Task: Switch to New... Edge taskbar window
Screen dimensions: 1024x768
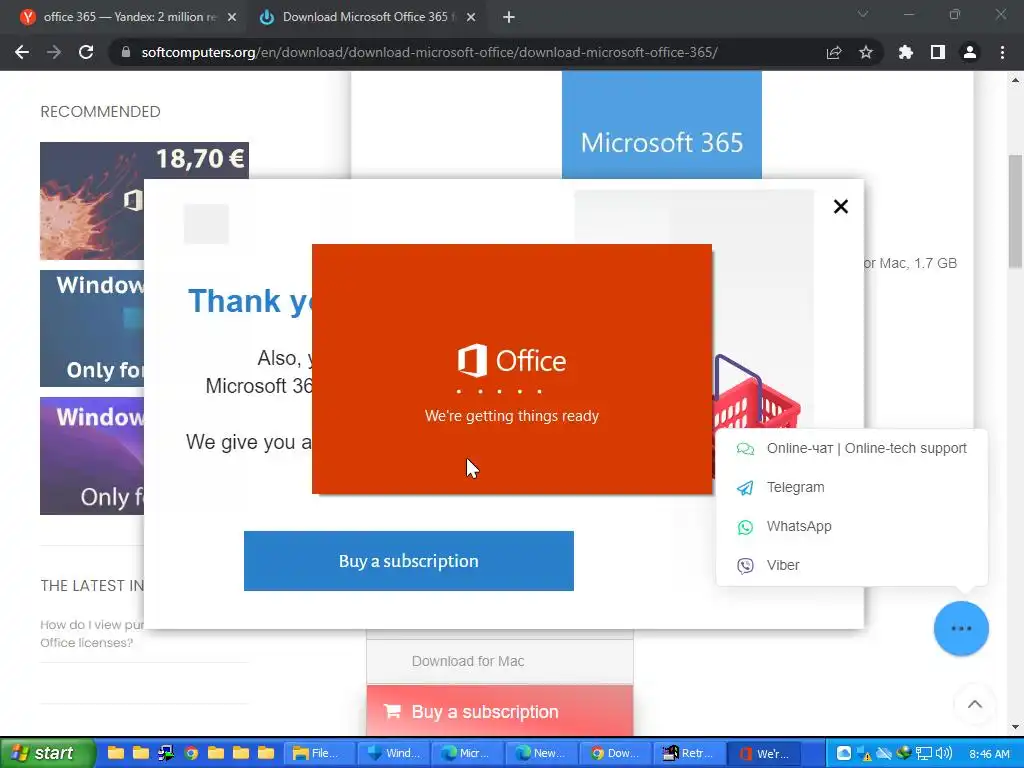Action: coord(541,753)
